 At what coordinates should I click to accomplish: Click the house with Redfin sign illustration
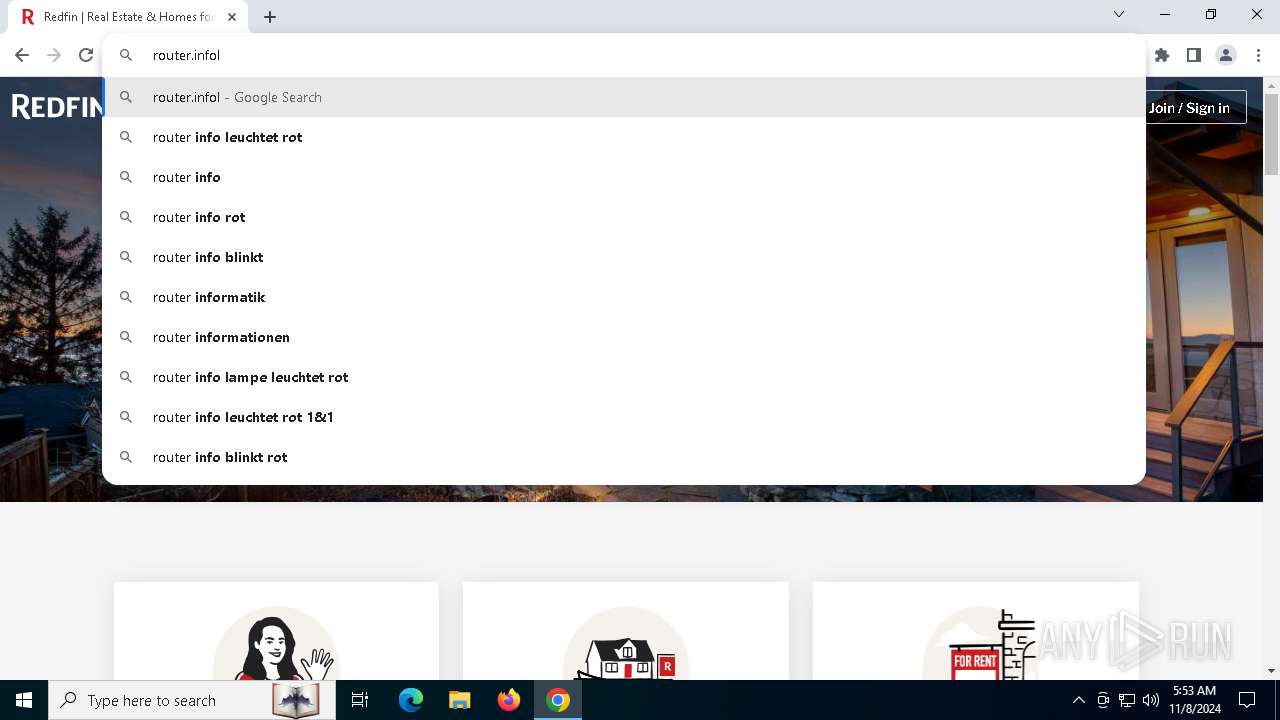(x=626, y=643)
